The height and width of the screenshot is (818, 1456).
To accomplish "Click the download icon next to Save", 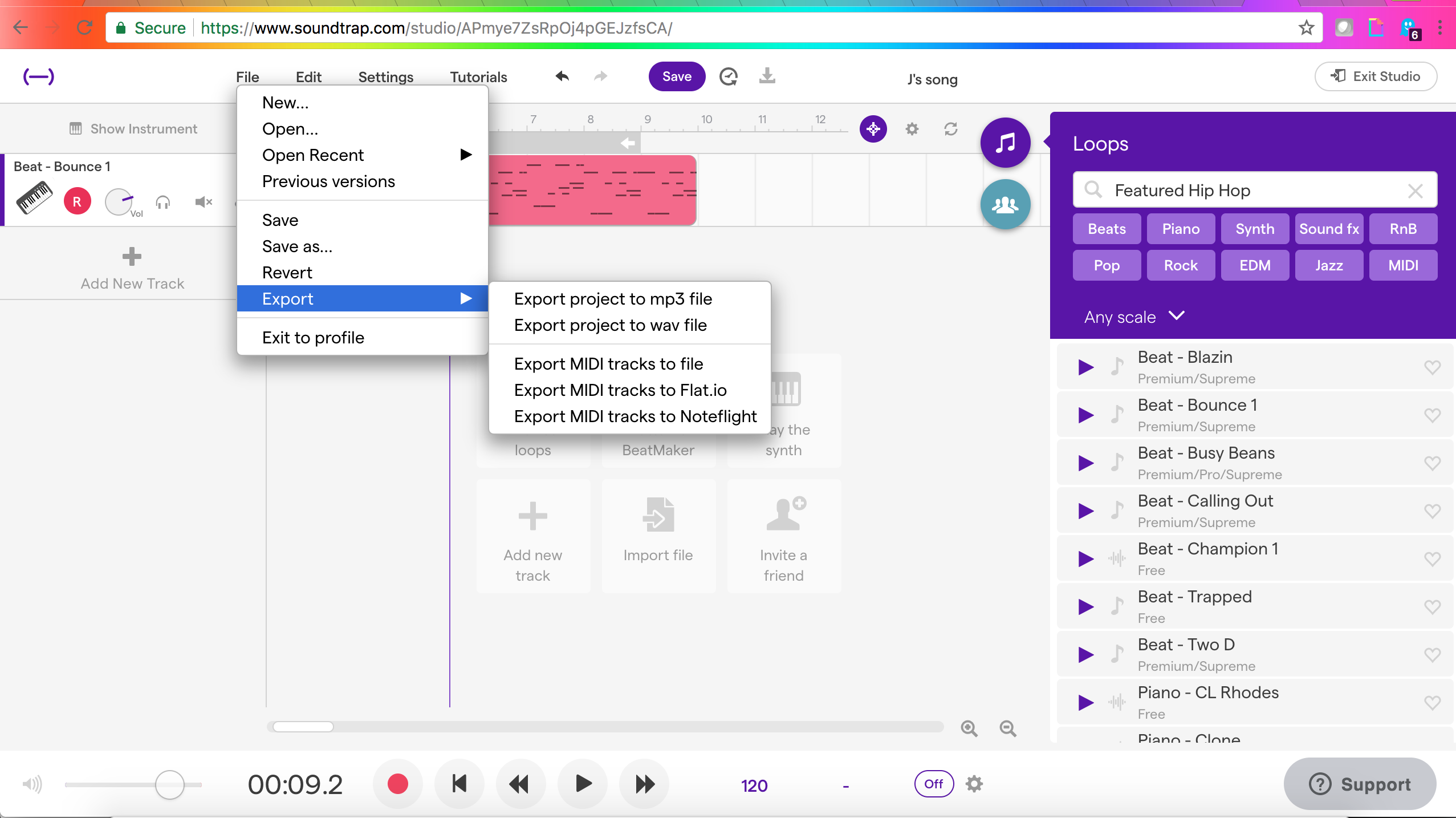I will click(767, 76).
